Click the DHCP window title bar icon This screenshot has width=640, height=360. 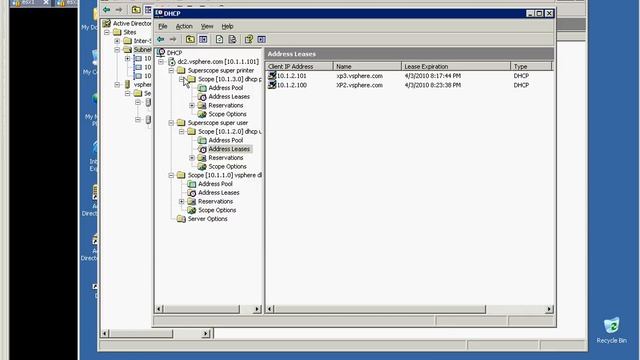click(x=159, y=13)
